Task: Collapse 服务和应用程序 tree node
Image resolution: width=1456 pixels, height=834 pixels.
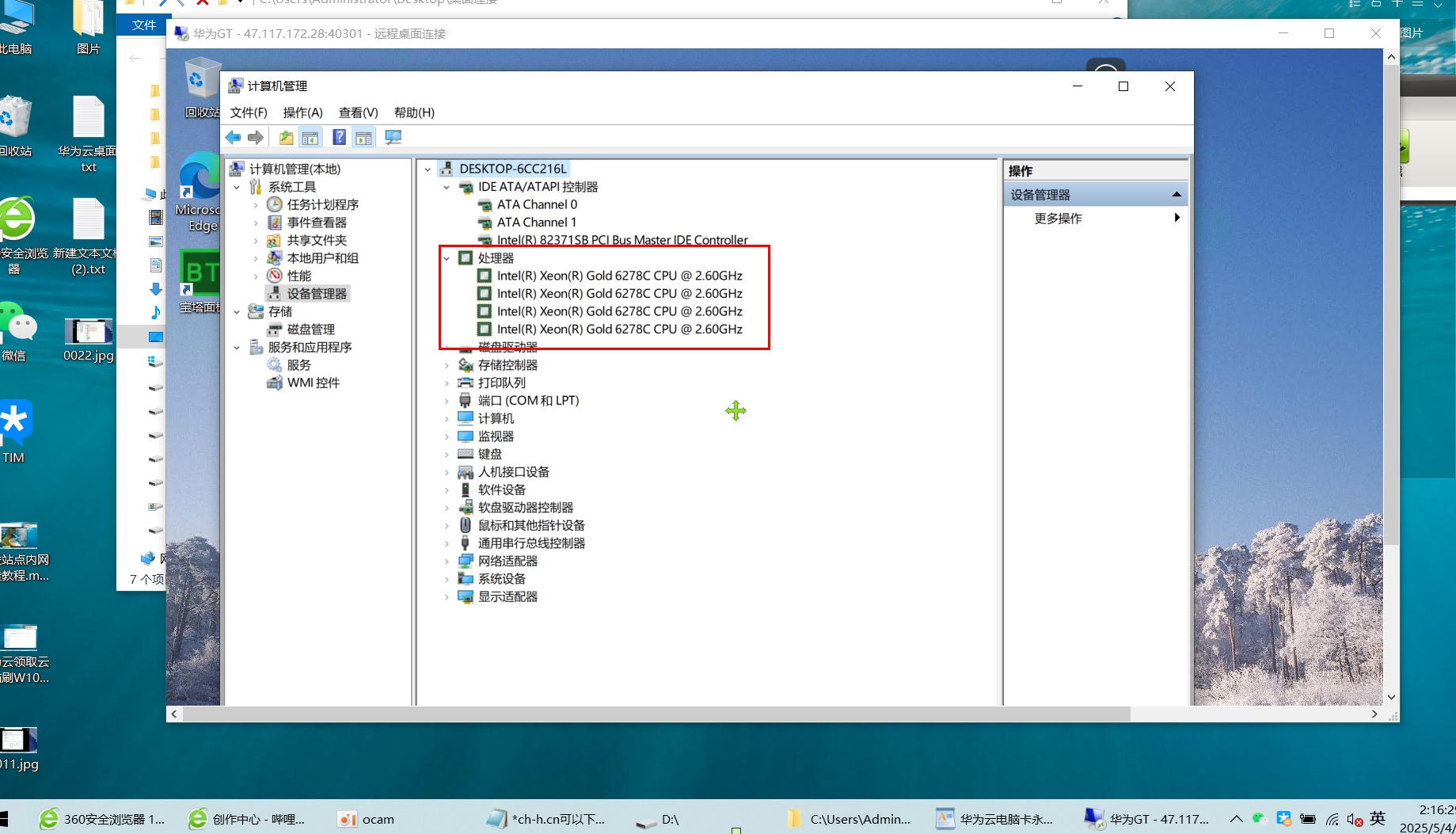Action: click(x=237, y=347)
